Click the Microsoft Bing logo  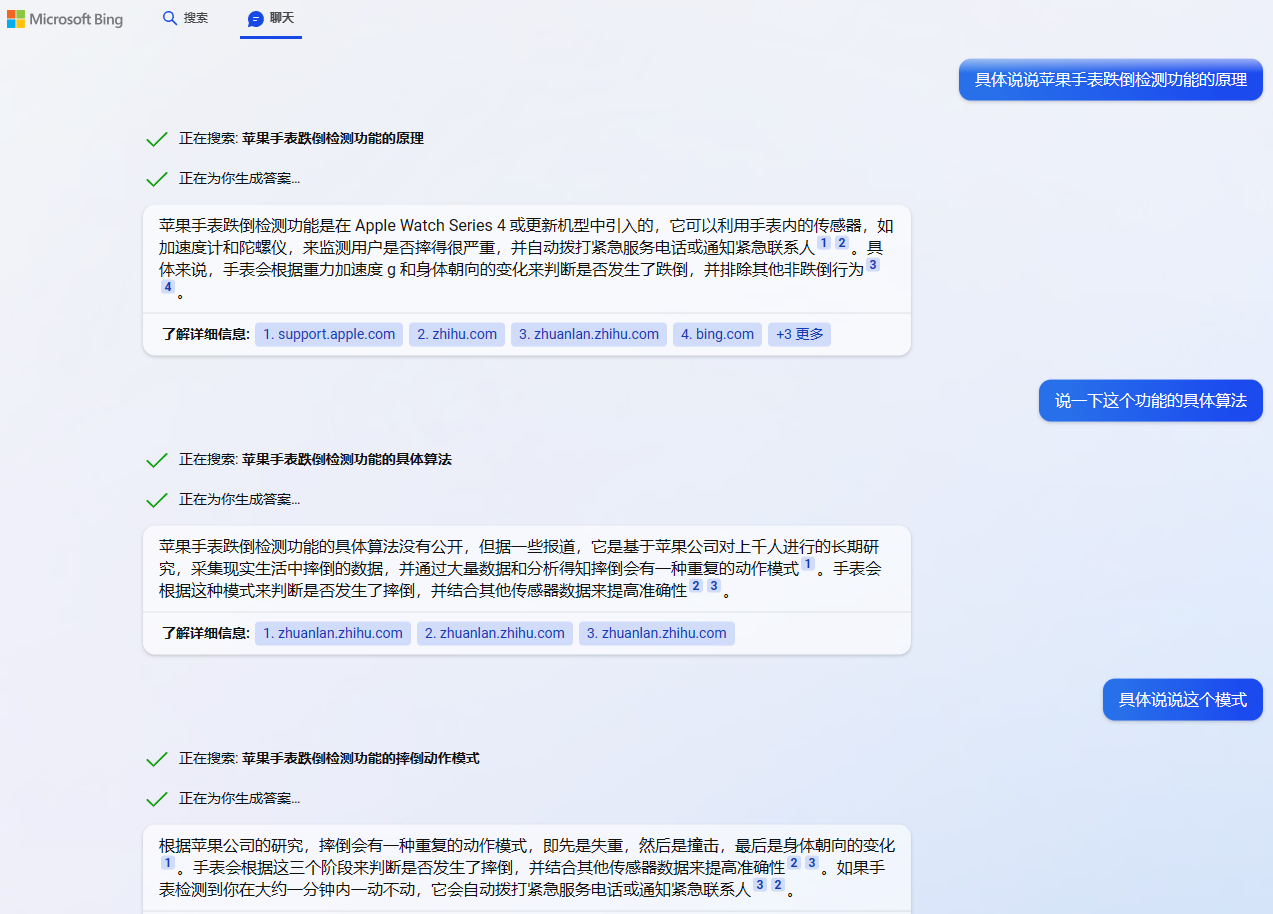pos(65,18)
